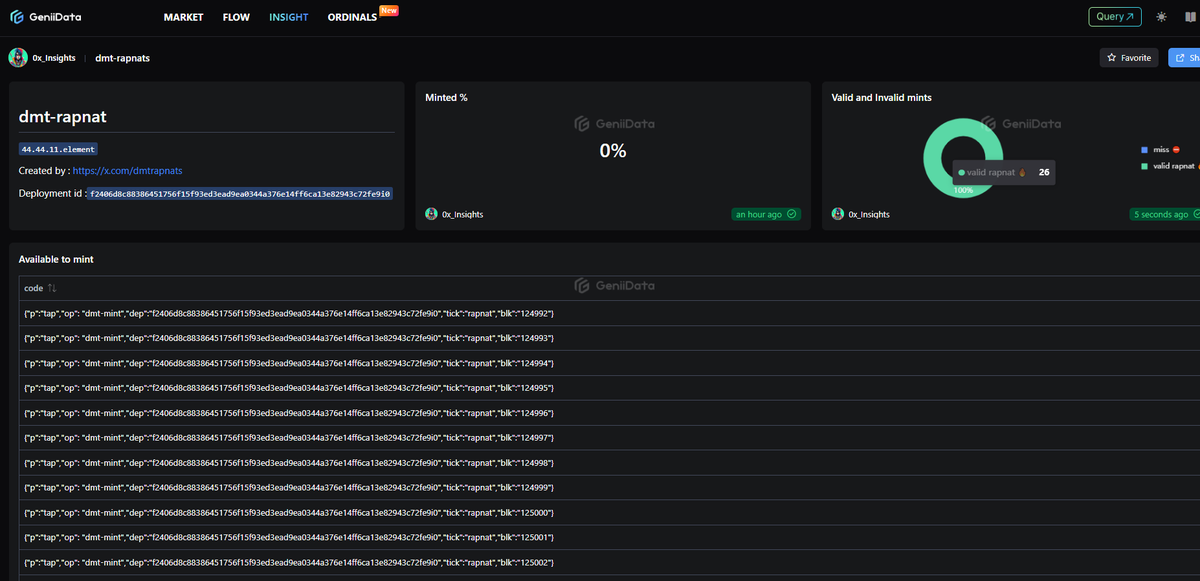Click the green donut chart ring
Screen dimensions: 1200x581
[x=931, y=160]
